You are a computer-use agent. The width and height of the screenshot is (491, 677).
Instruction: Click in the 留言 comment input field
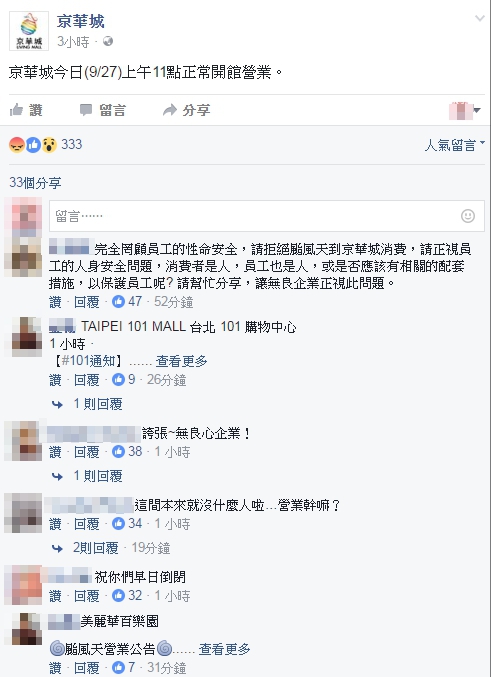[267, 216]
